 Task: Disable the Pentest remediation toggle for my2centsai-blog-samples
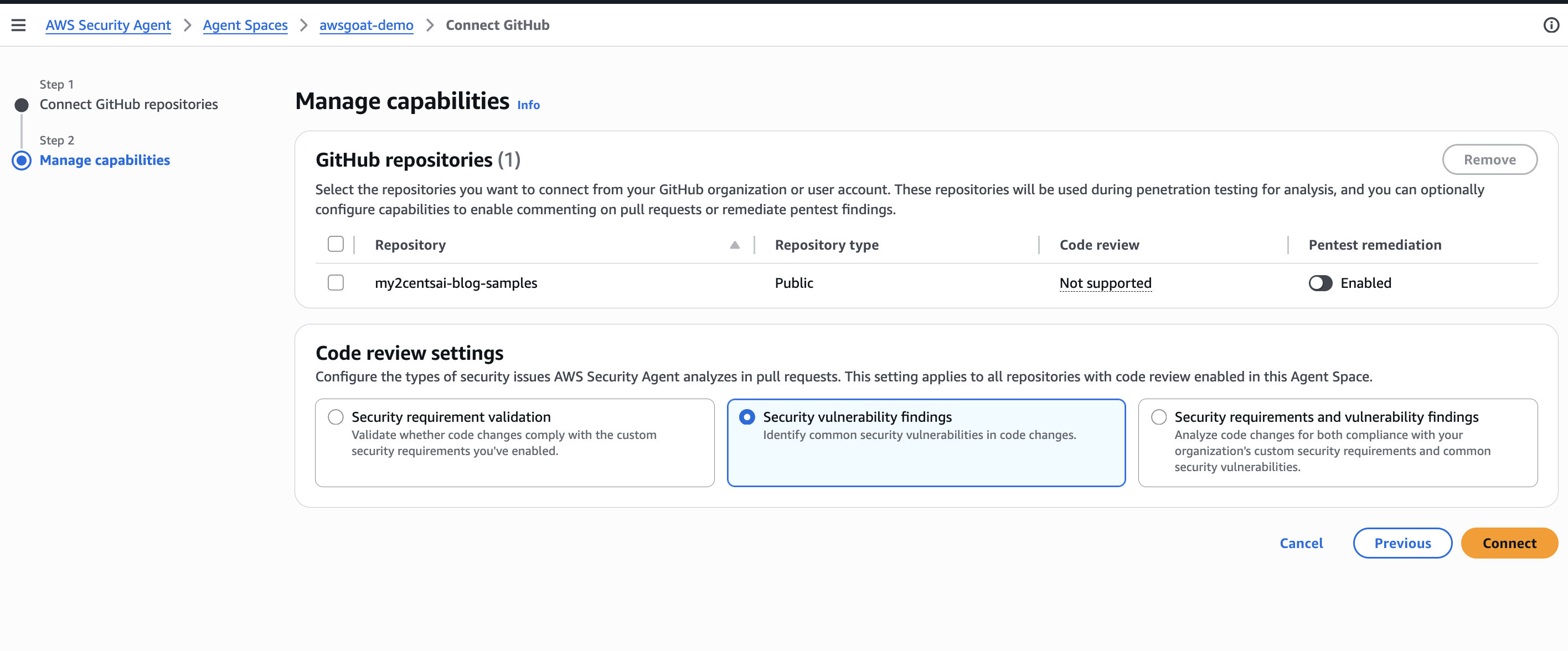click(1321, 282)
